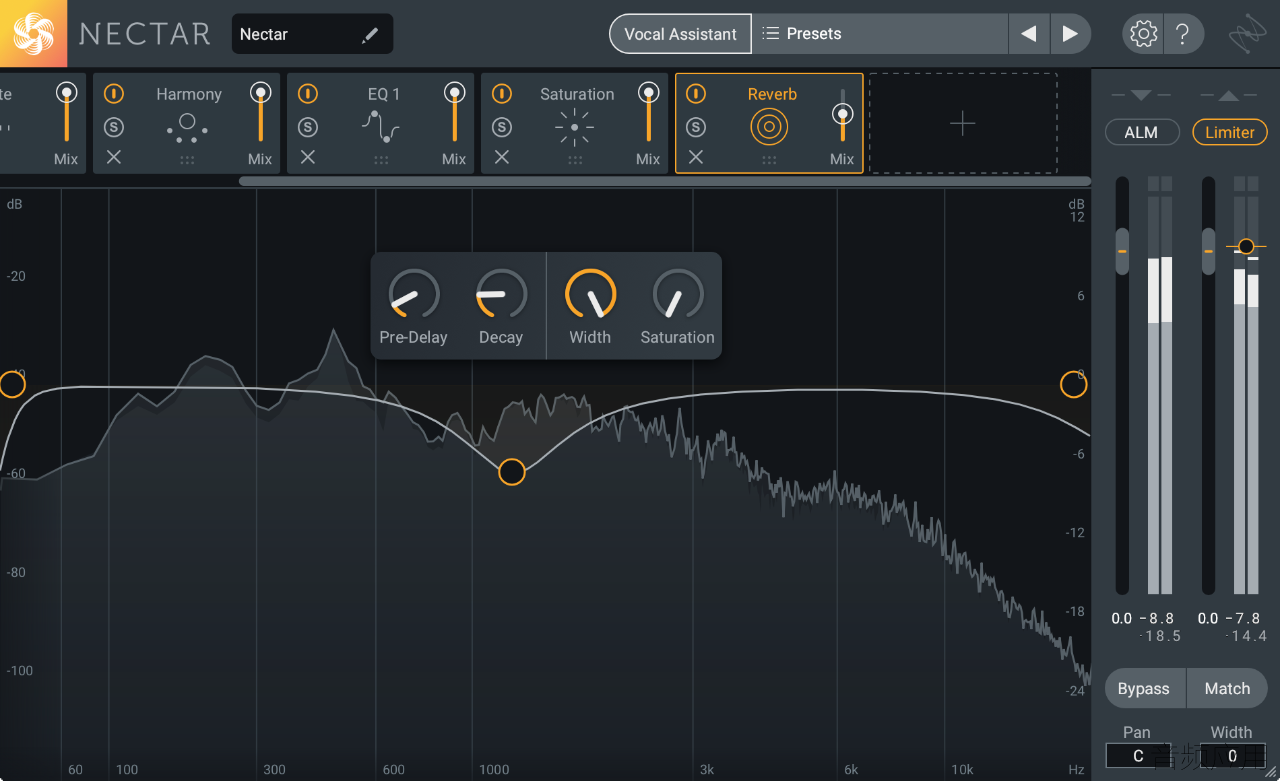This screenshot has width=1280, height=781.
Task: Click the limiter threshold handle on output meter
Action: tap(1246, 246)
